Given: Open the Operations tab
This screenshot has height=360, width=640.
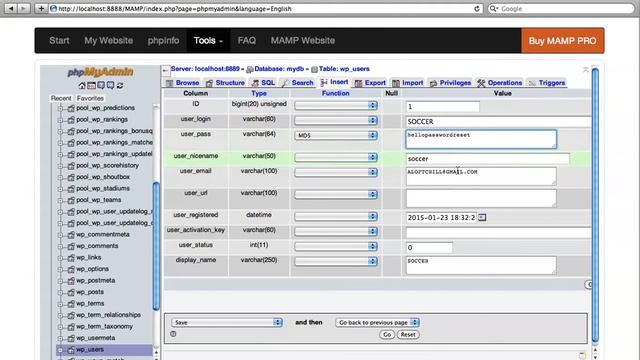Looking at the screenshot, I should 500,83.
